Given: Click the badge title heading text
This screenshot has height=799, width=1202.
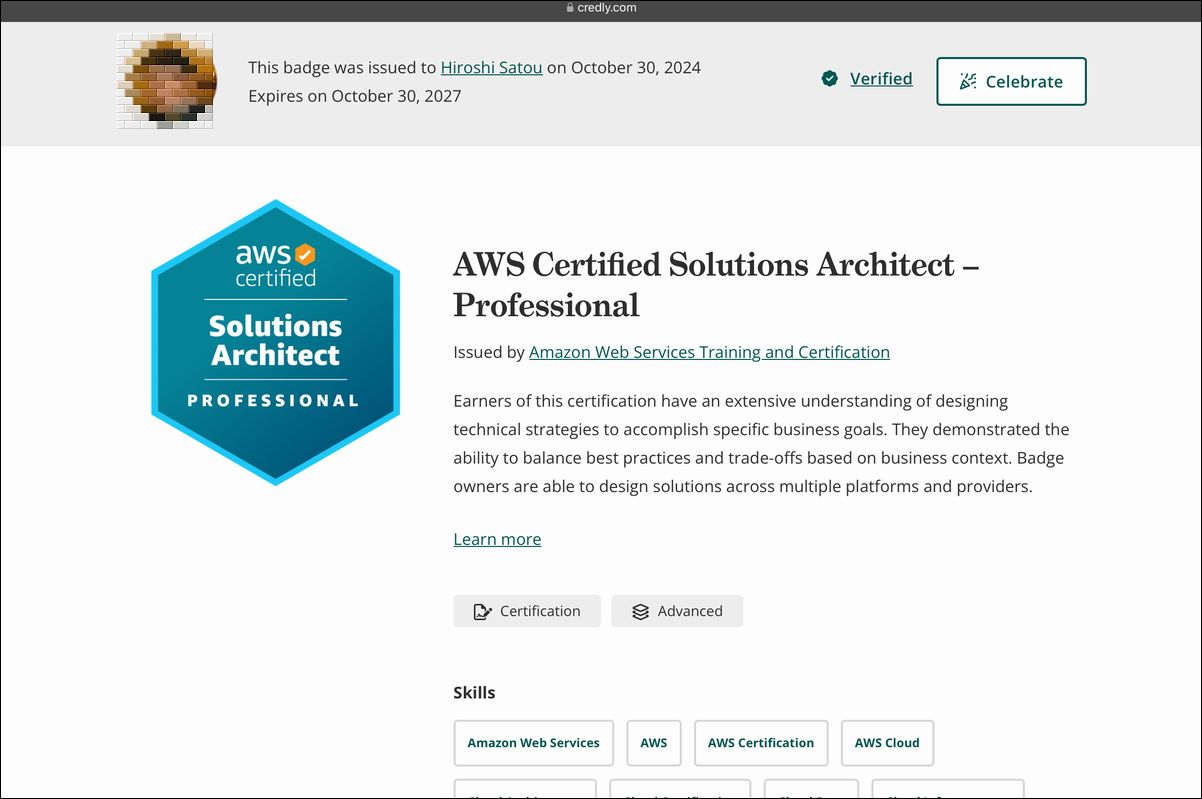Looking at the screenshot, I should [x=716, y=284].
